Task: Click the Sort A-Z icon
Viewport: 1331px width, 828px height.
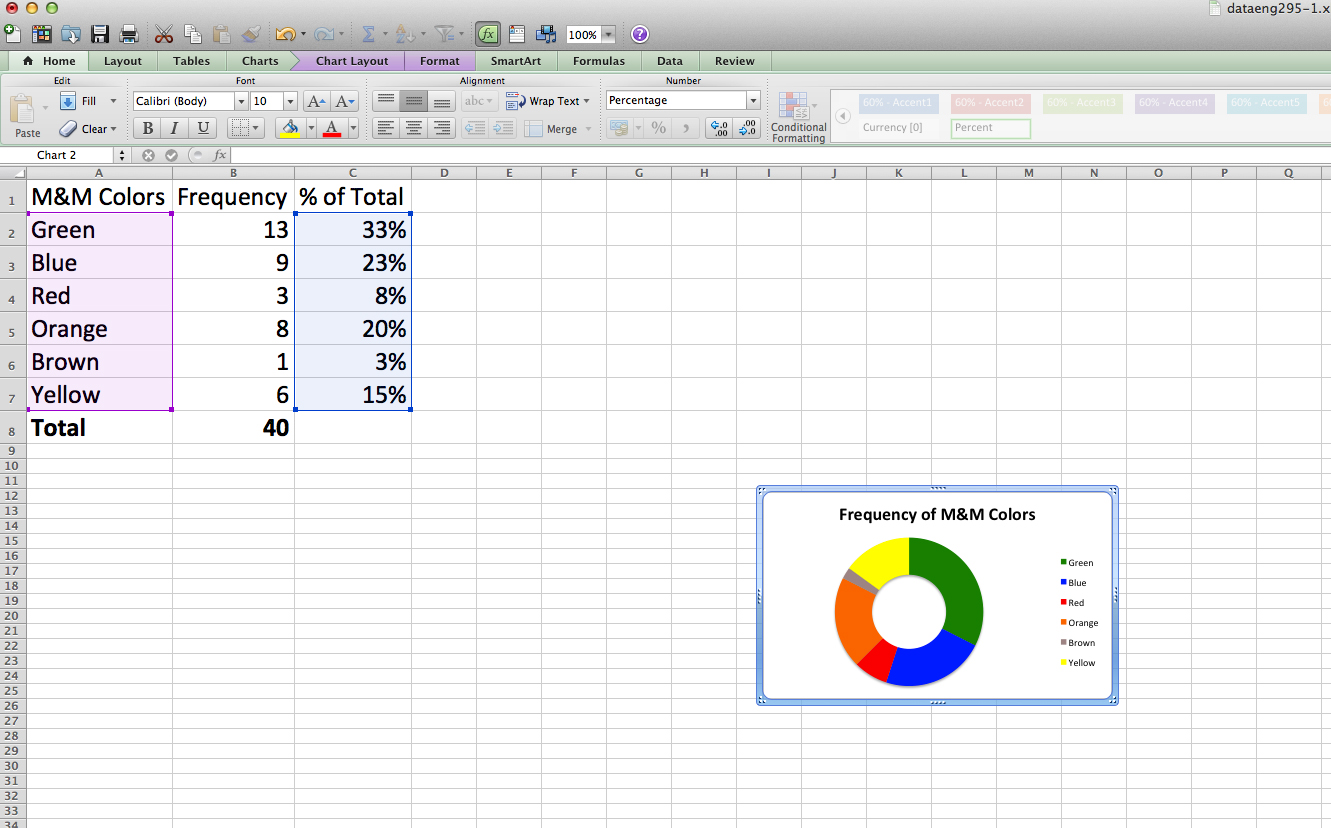Action: (405, 34)
